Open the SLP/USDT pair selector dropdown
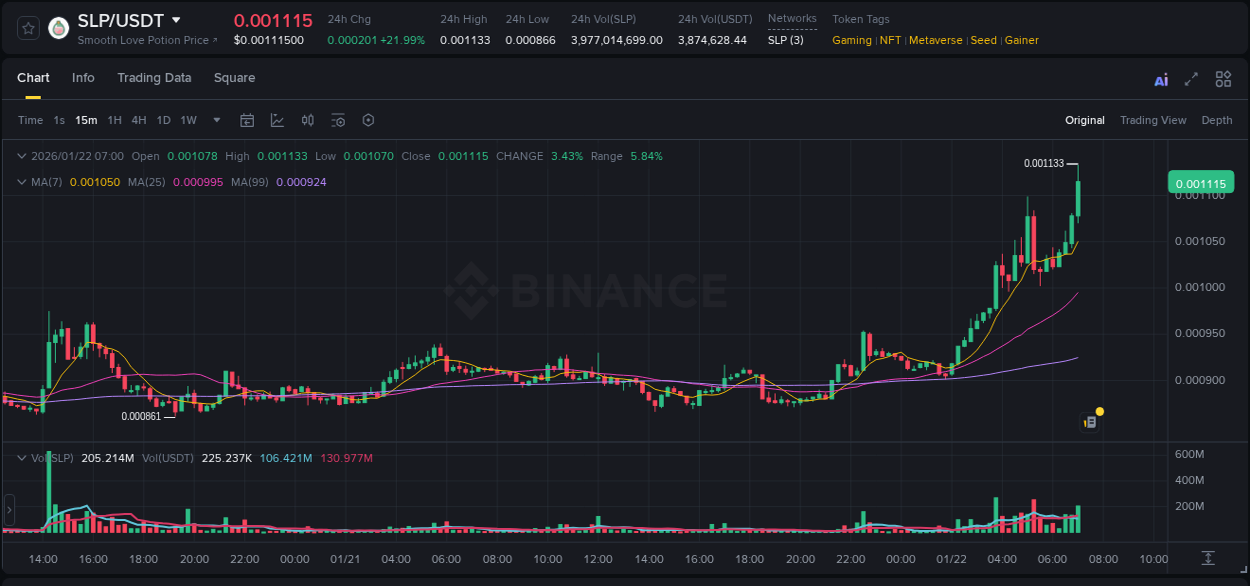 coord(175,20)
